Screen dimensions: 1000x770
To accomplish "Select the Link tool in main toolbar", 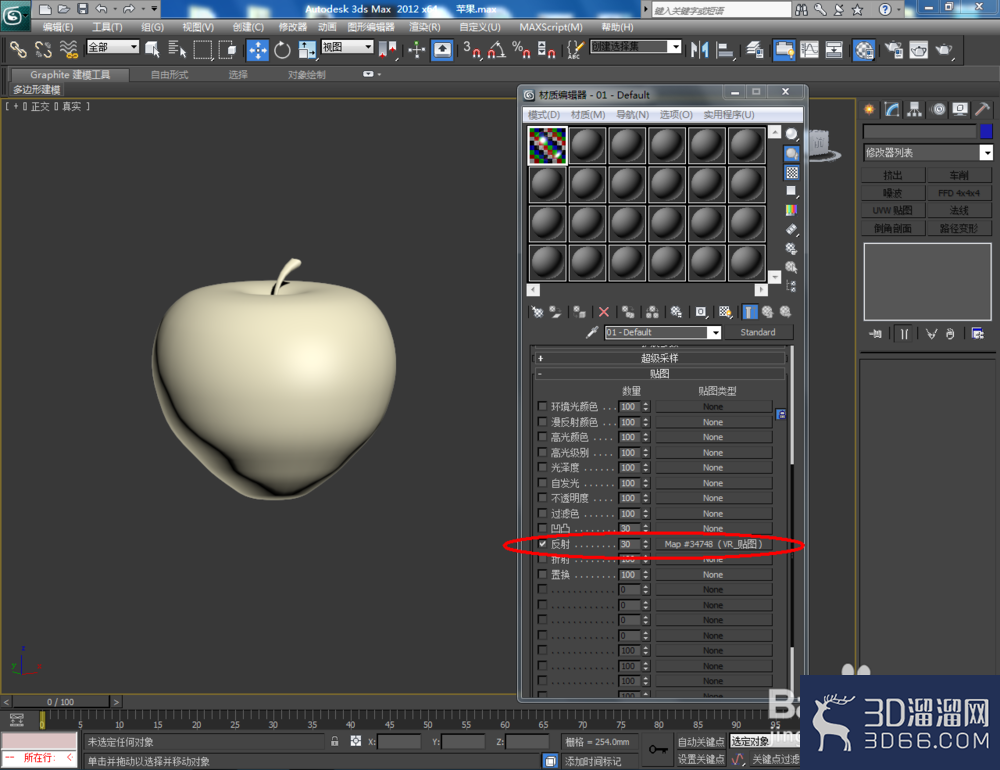I will [18, 49].
